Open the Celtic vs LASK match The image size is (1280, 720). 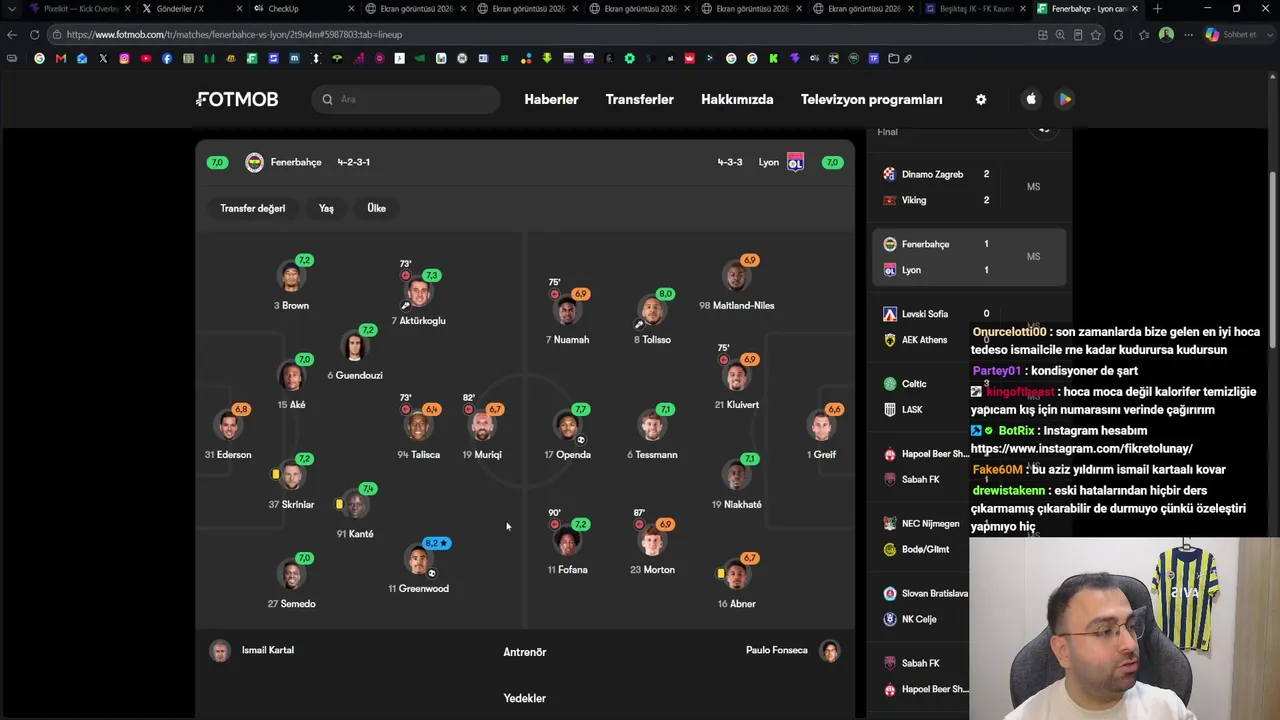[969, 397]
